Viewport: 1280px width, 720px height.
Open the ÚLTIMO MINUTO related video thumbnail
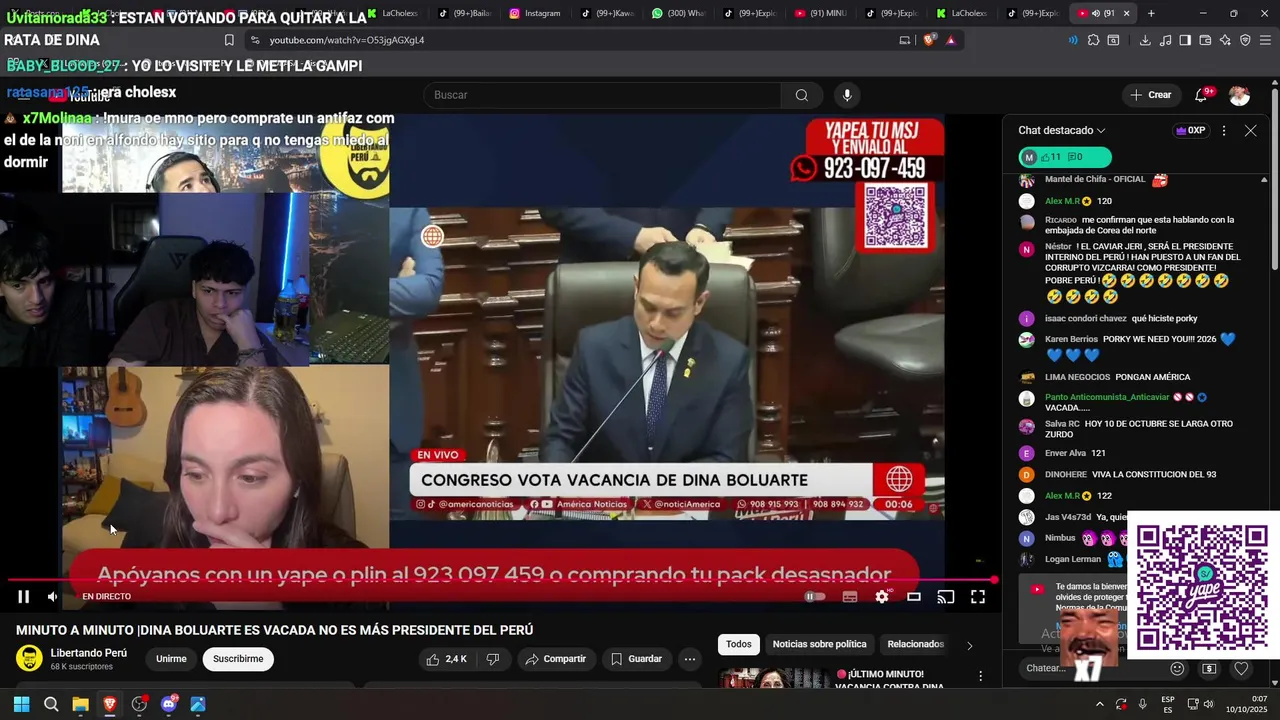point(773,678)
